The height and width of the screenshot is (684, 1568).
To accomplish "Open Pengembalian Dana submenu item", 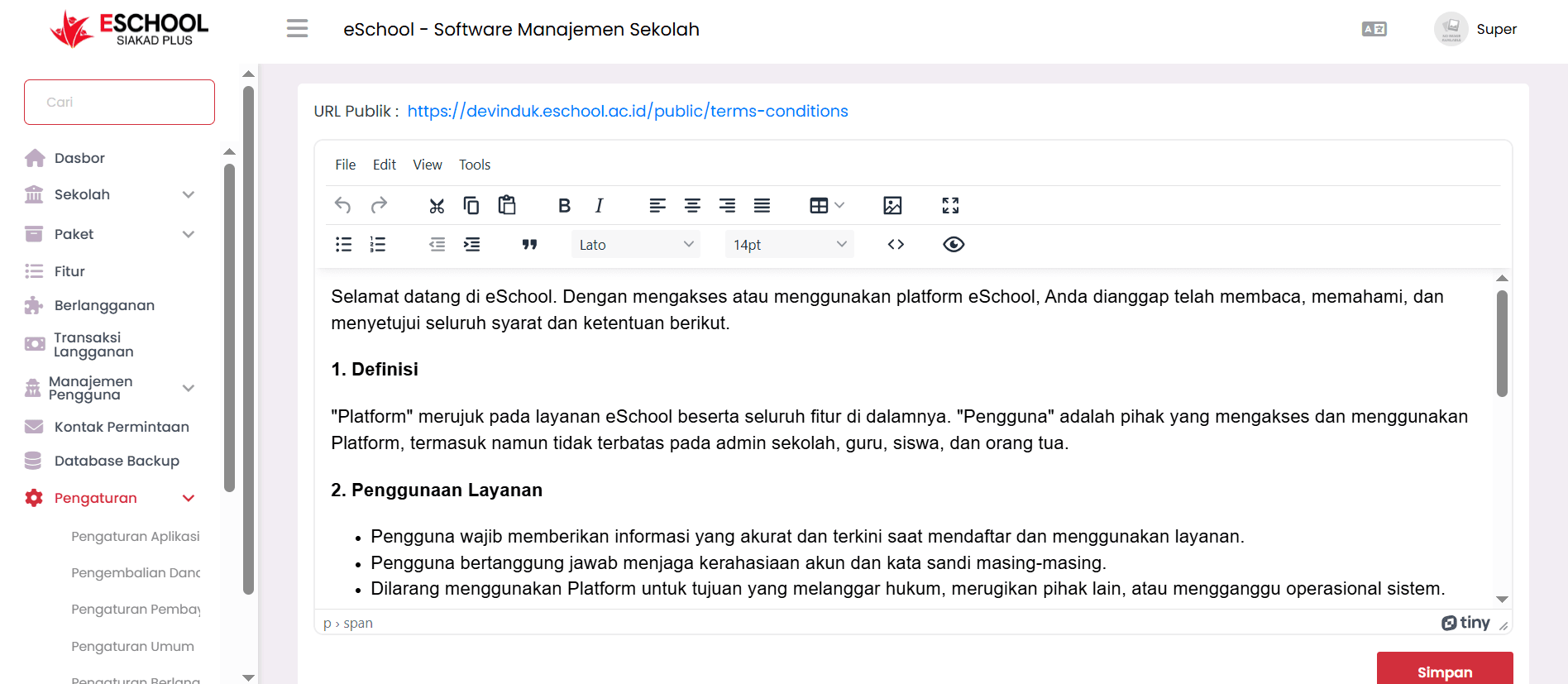I will point(136,572).
